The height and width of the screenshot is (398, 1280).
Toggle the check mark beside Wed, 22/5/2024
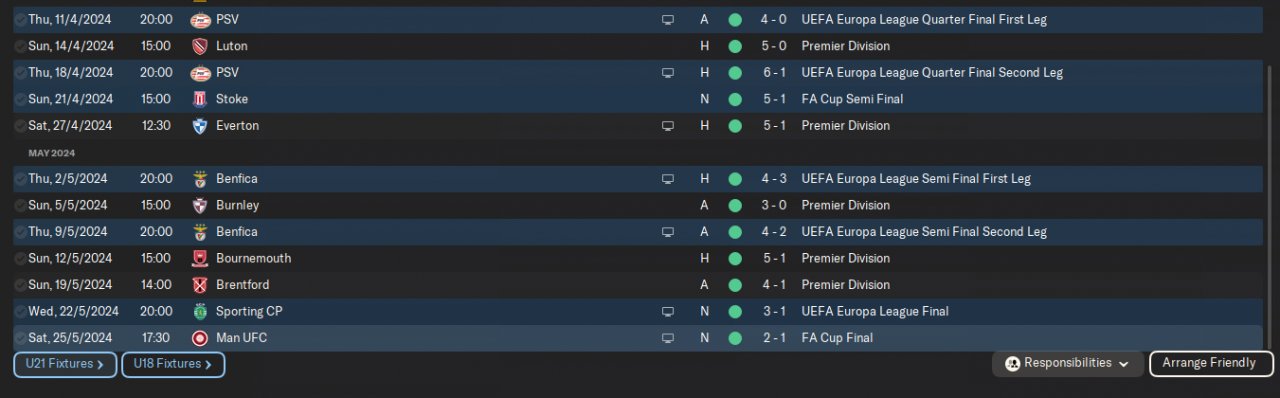[x=20, y=311]
